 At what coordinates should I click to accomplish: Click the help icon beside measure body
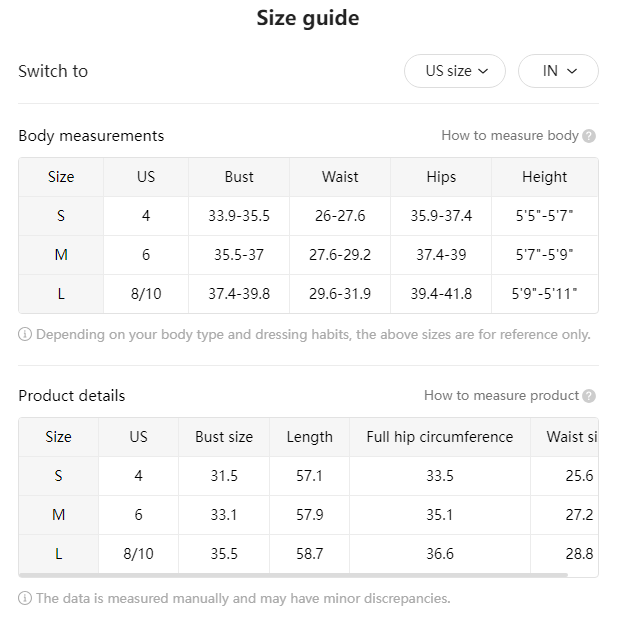click(589, 136)
